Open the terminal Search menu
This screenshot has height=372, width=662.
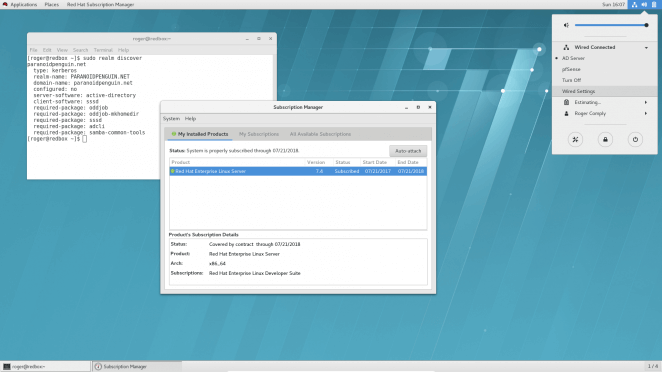click(x=80, y=50)
